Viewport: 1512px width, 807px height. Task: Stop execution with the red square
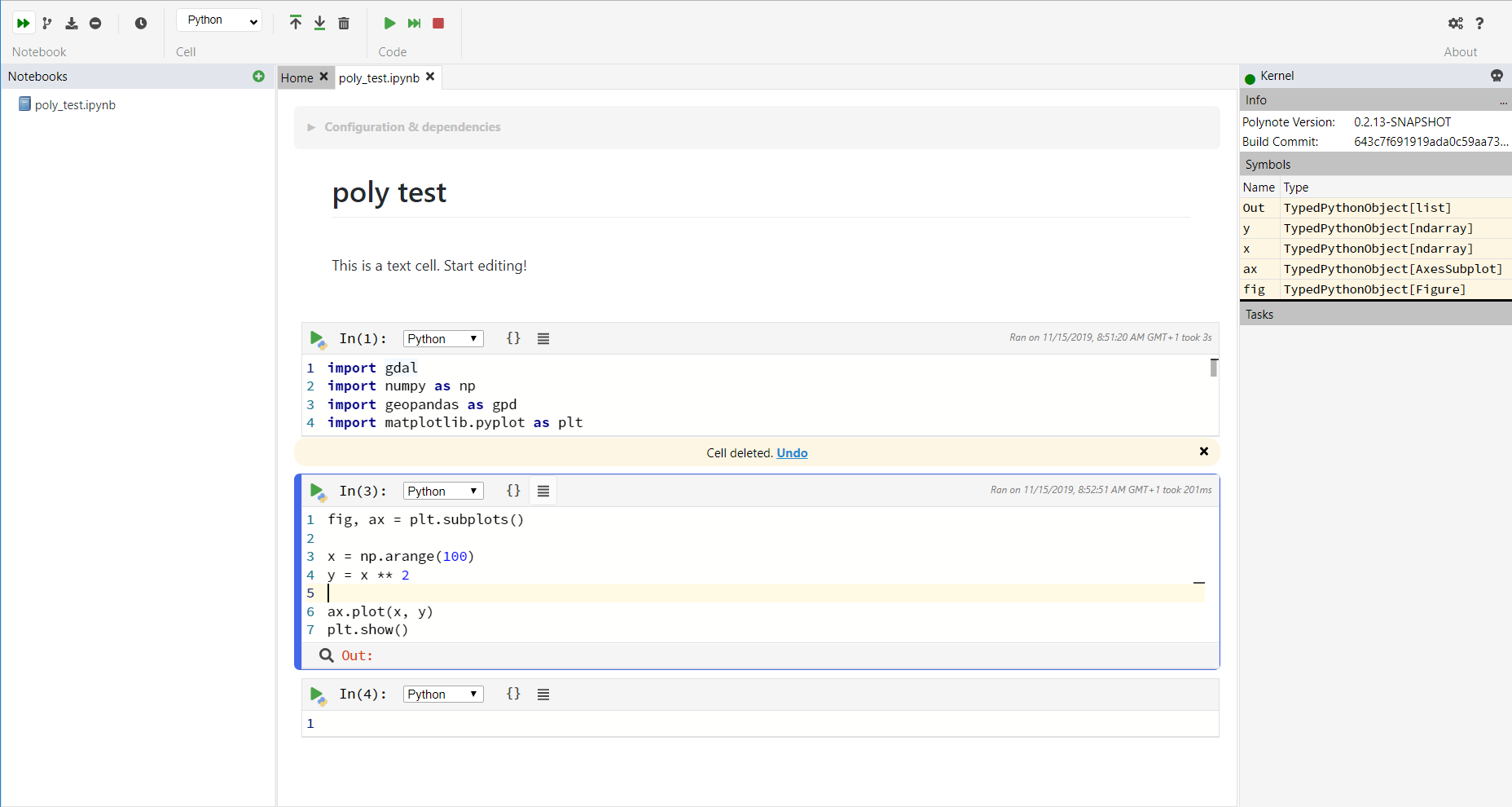437,23
